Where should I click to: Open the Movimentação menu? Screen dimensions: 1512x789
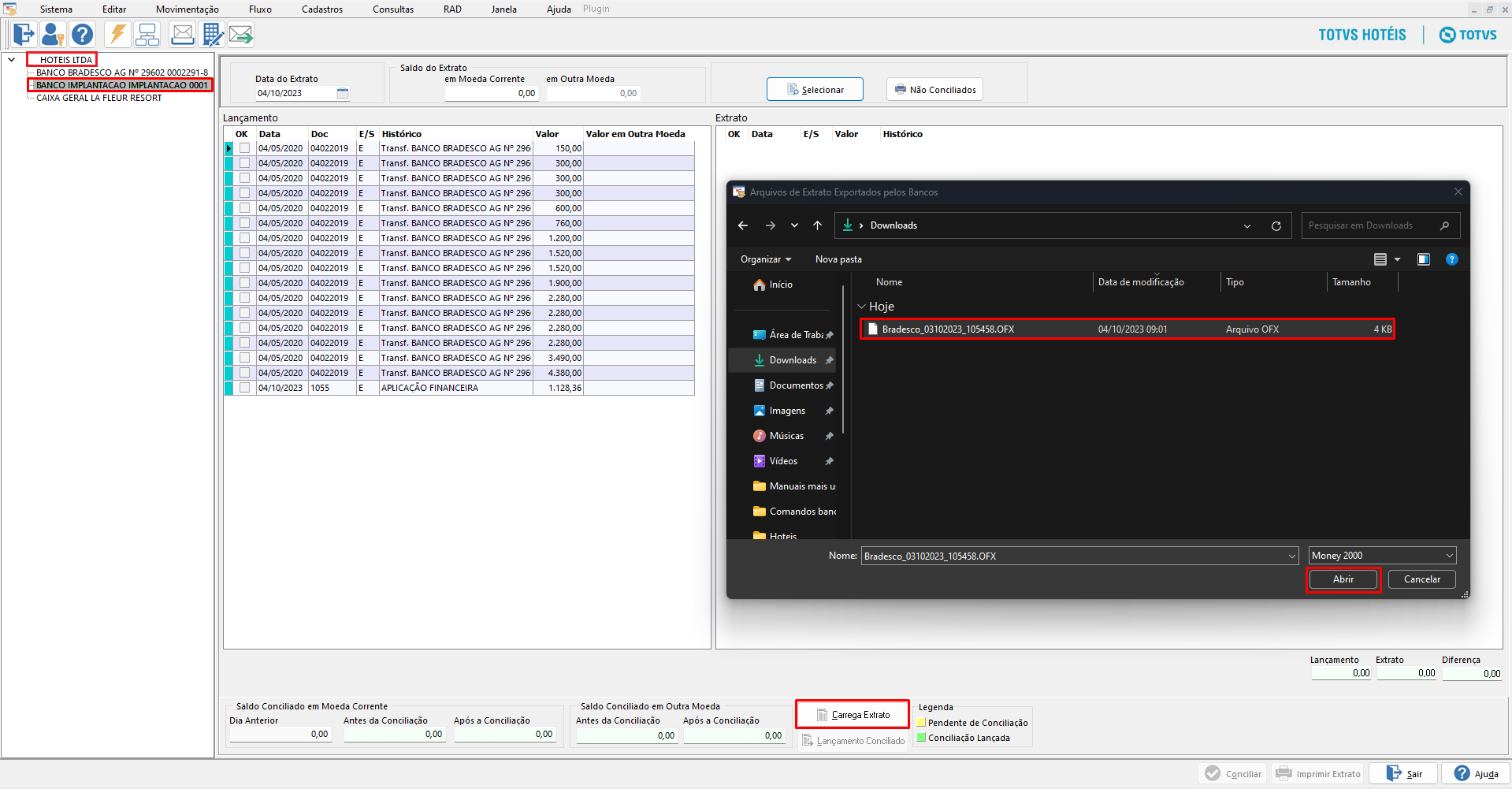[x=188, y=9]
